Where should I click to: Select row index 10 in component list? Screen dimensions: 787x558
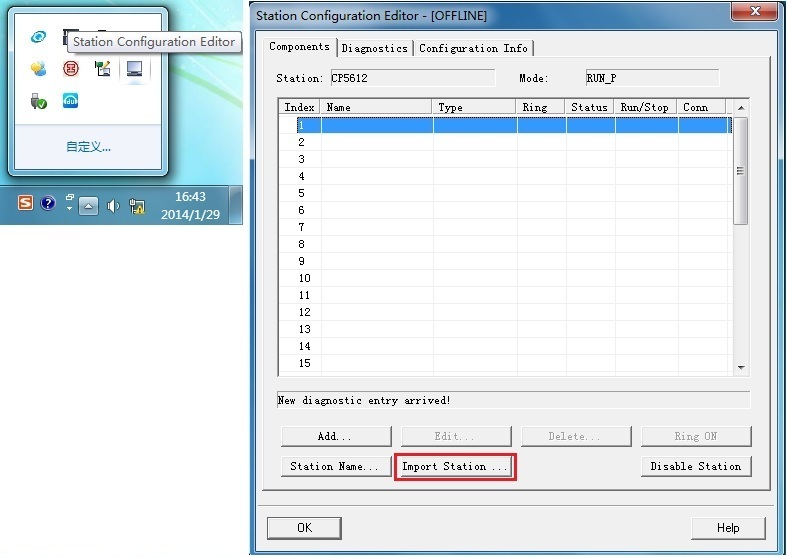(x=505, y=278)
